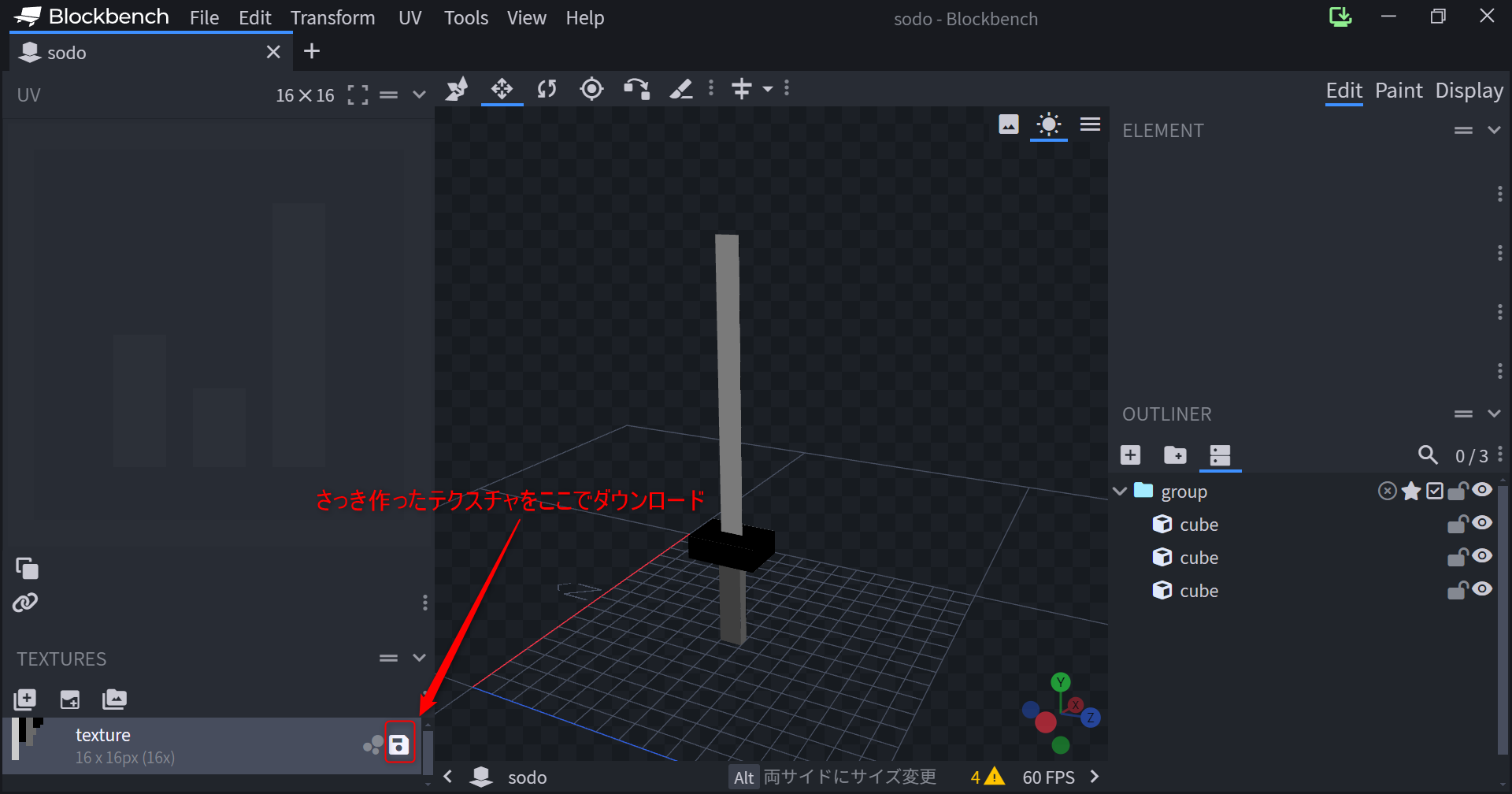
Task: Toggle visibility of the group
Action: (x=1484, y=490)
